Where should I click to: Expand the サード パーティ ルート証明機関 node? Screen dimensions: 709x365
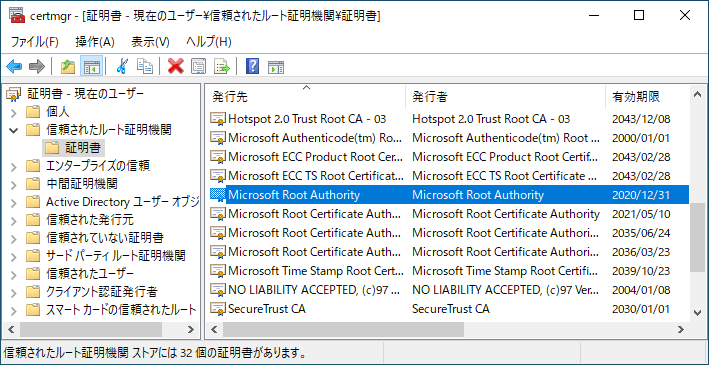[x=14, y=256]
